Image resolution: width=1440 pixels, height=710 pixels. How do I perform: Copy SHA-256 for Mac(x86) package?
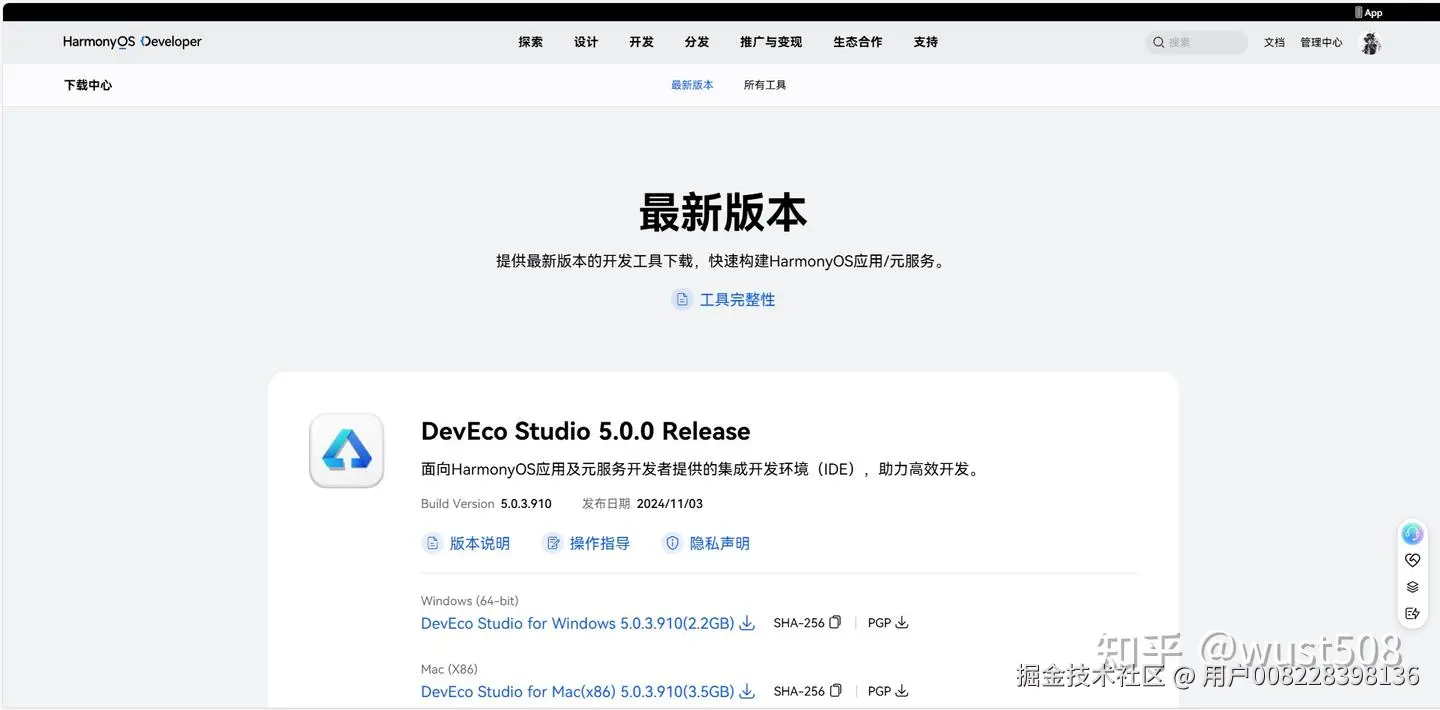click(836, 690)
